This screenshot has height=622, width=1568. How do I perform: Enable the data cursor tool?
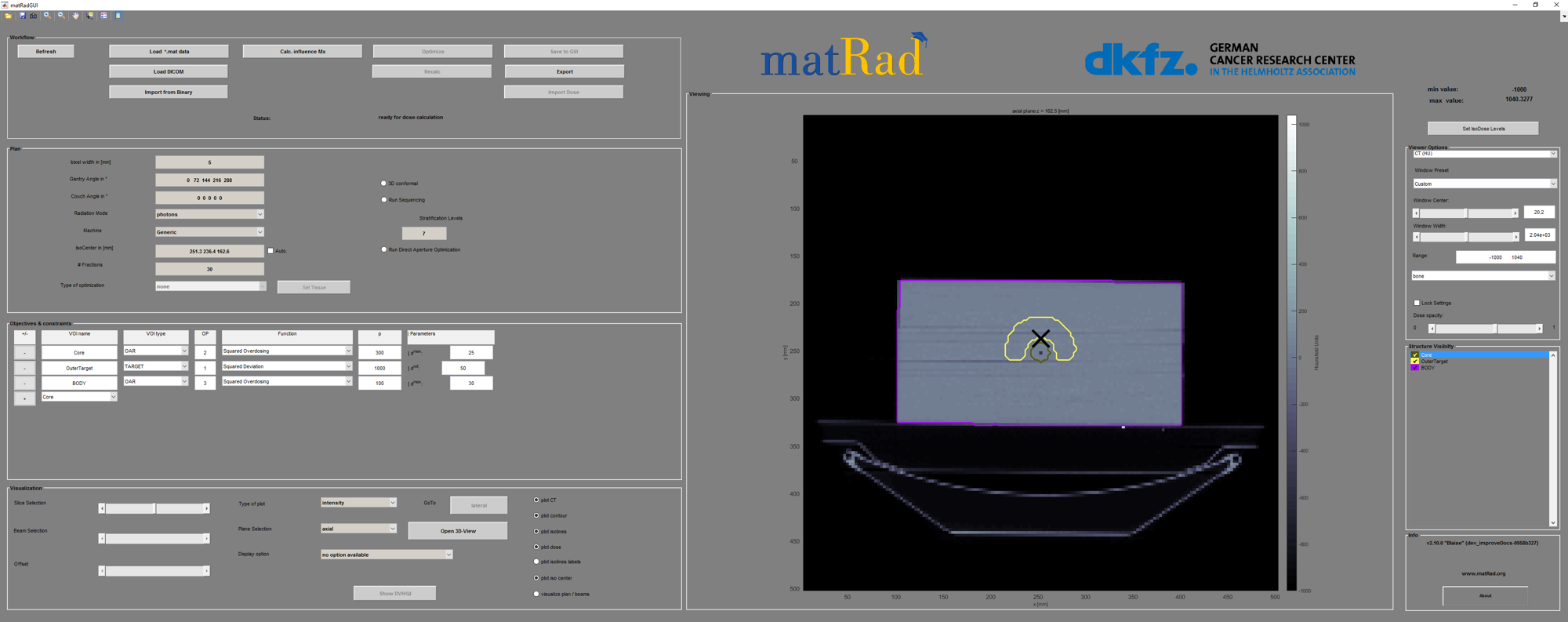89,16
